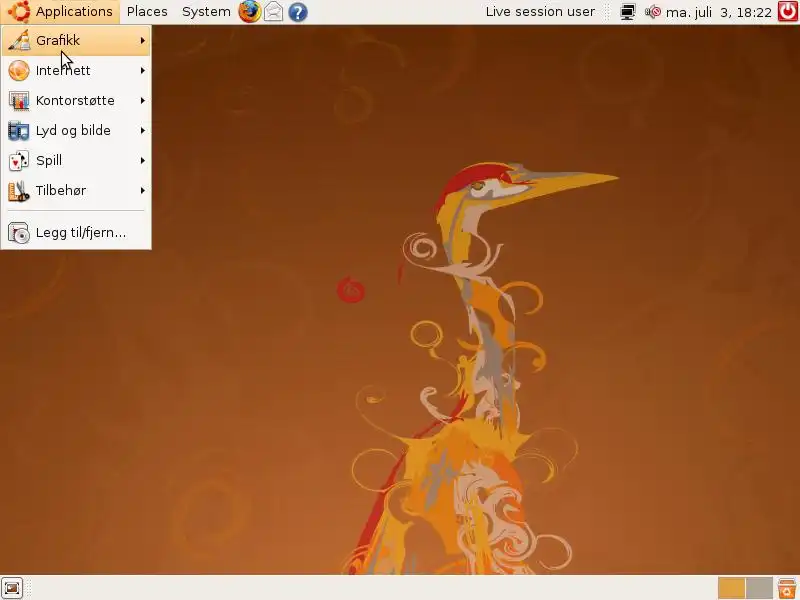Click the Kontorstøtte office chart icon
The image size is (800, 600).
point(18,101)
